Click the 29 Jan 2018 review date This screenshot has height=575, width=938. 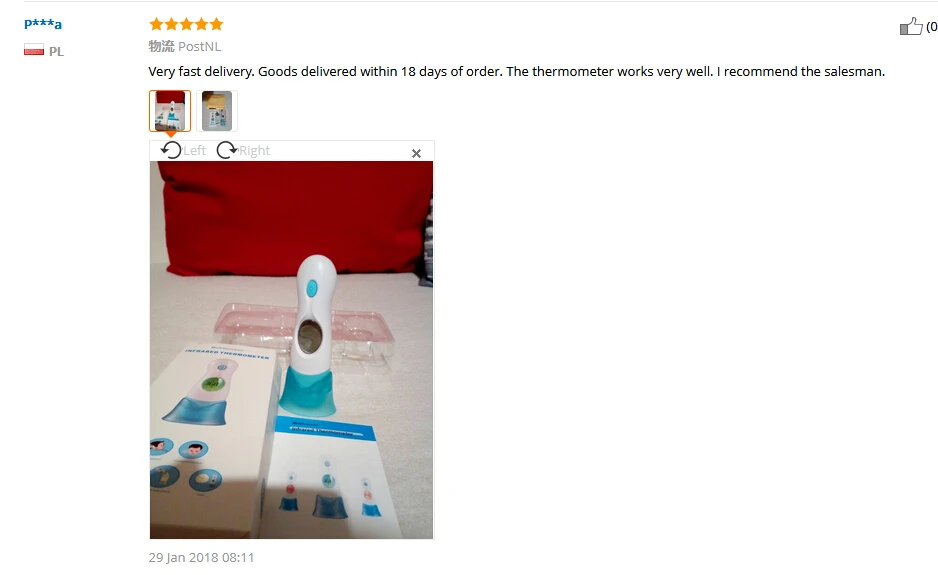(201, 557)
